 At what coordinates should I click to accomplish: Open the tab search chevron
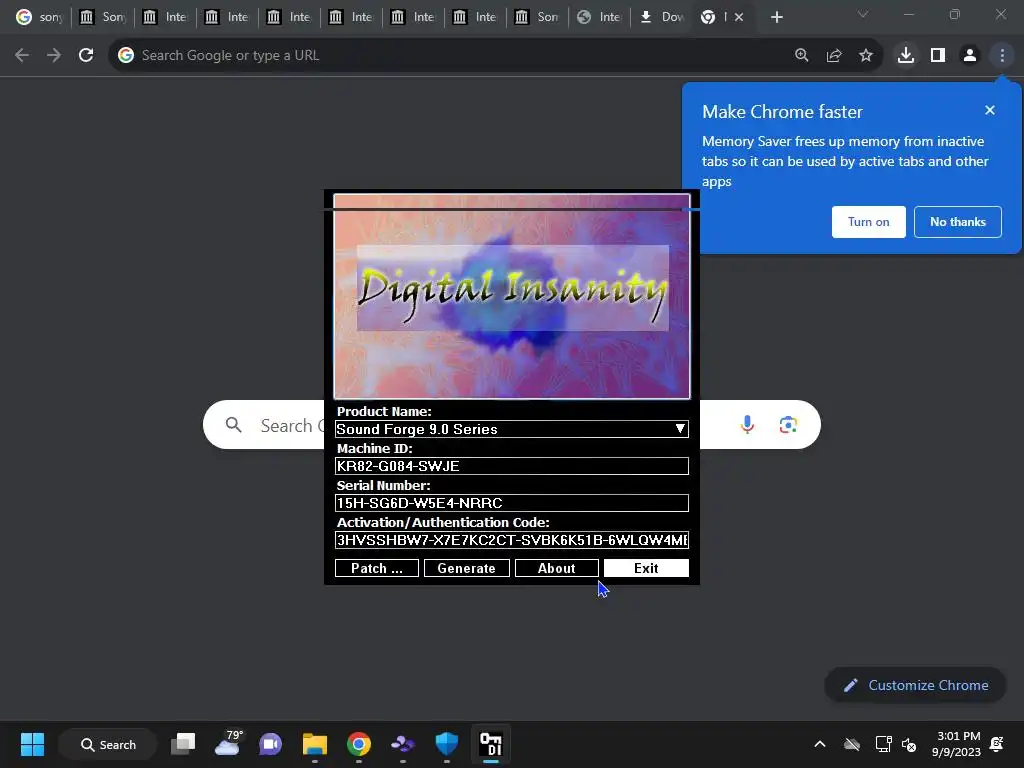pos(863,14)
